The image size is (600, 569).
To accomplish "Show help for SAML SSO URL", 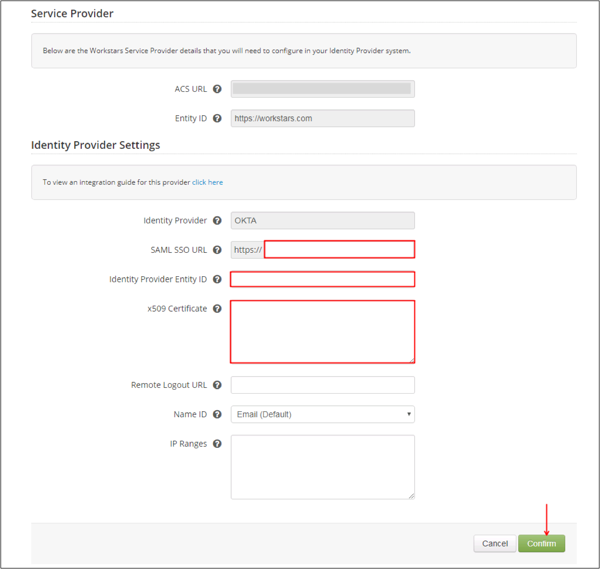I will click(x=218, y=250).
